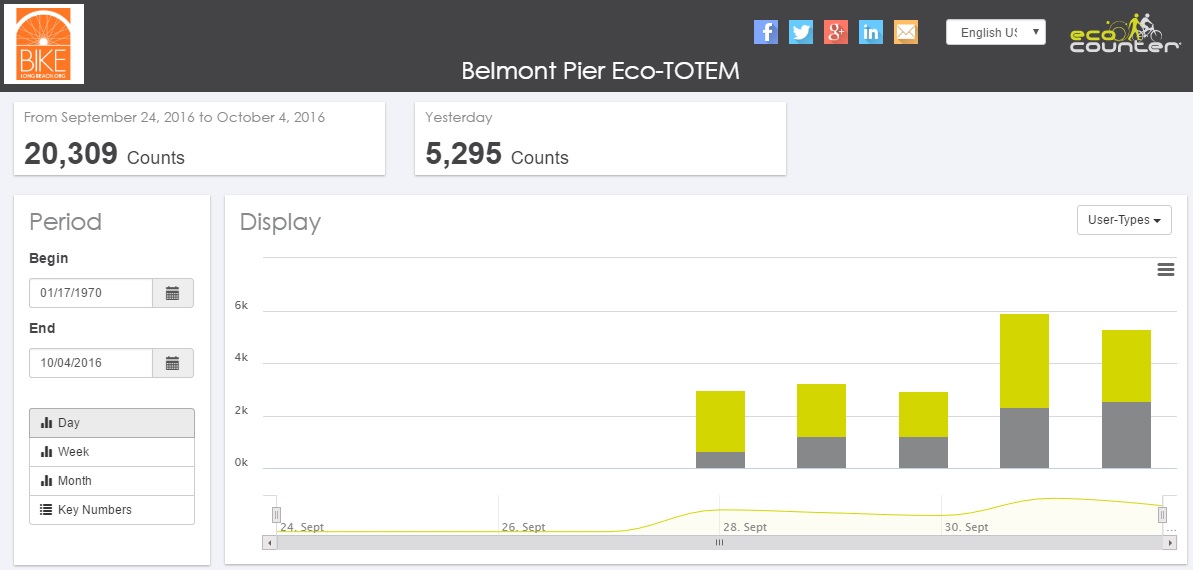Switch to Month view
This screenshot has height=570, width=1193.
[112, 481]
